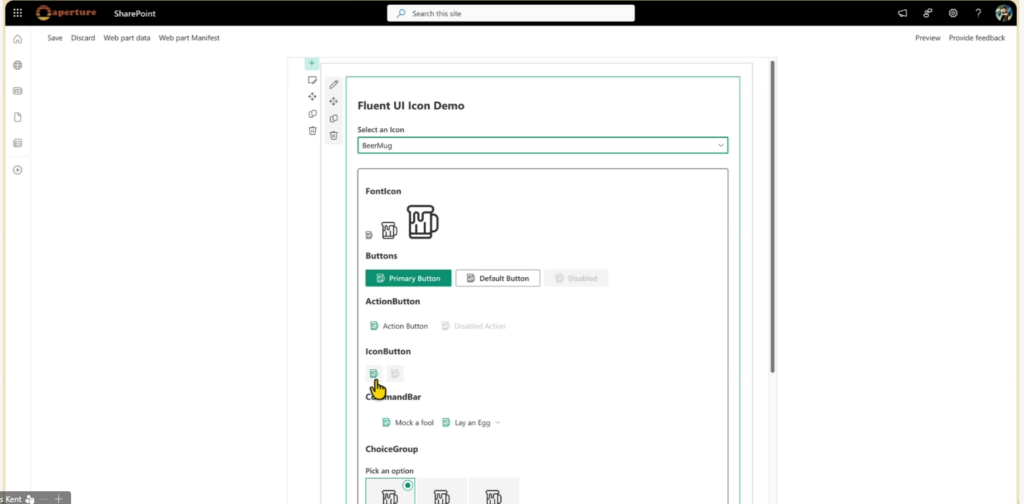Click the enabled BeerMug IconButton
The image size is (1024, 504).
pyautogui.click(x=374, y=374)
